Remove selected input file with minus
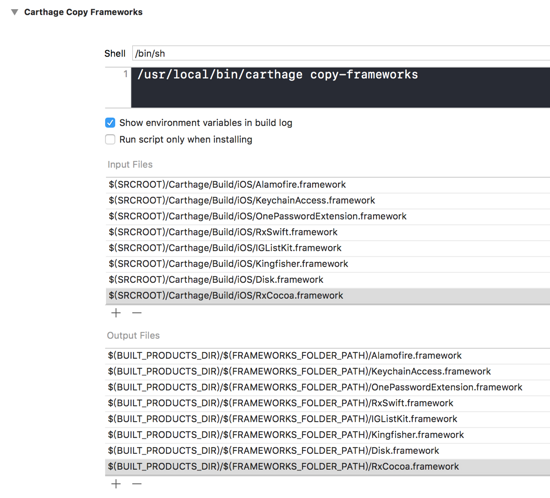550x498 pixels. point(137,313)
